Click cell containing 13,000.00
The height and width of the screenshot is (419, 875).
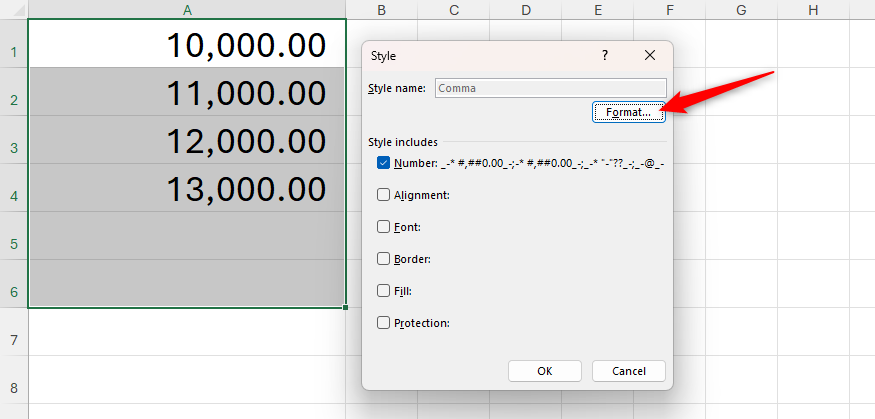187,188
